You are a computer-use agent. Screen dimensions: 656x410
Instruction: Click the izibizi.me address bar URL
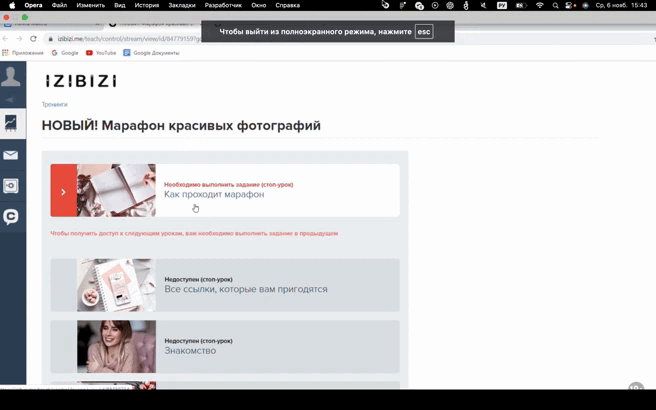click(129, 39)
